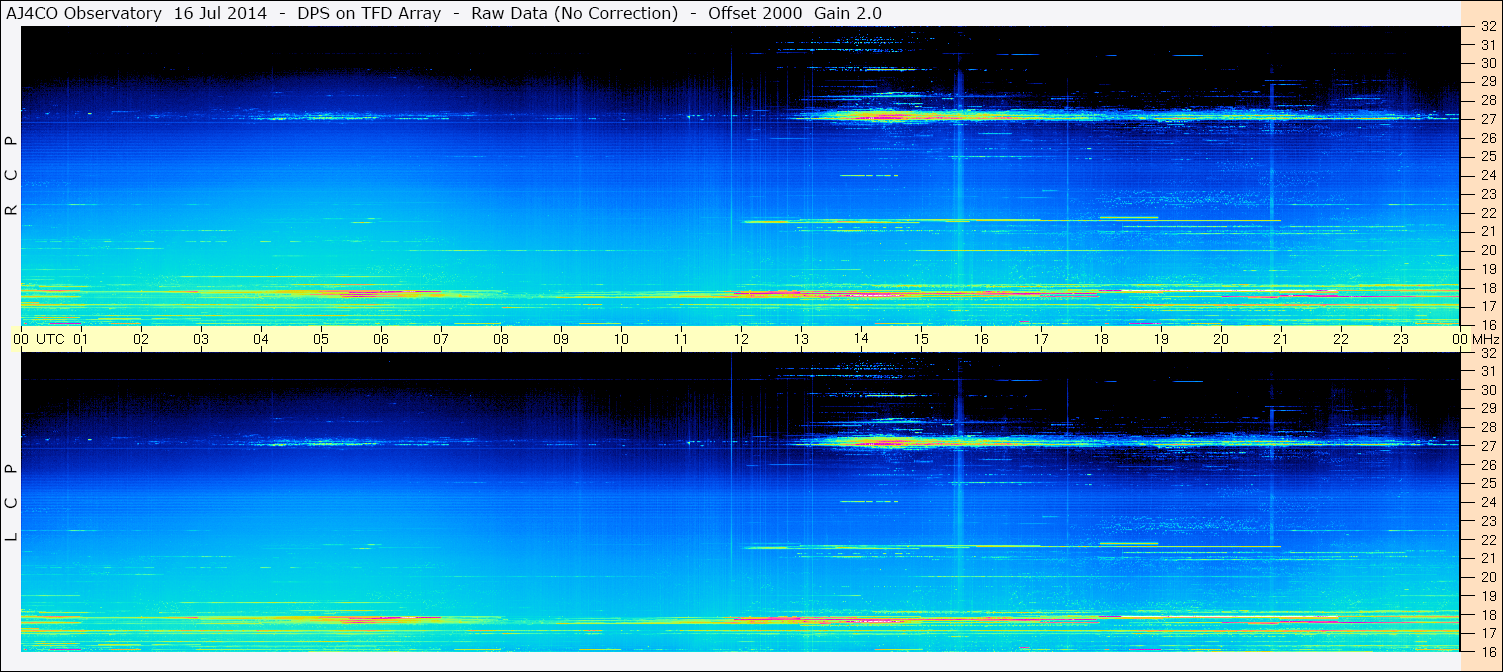Click the 26 MHz label of LCP panel
The height and width of the screenshot is (672, 1503).
tap(1488, 465)
